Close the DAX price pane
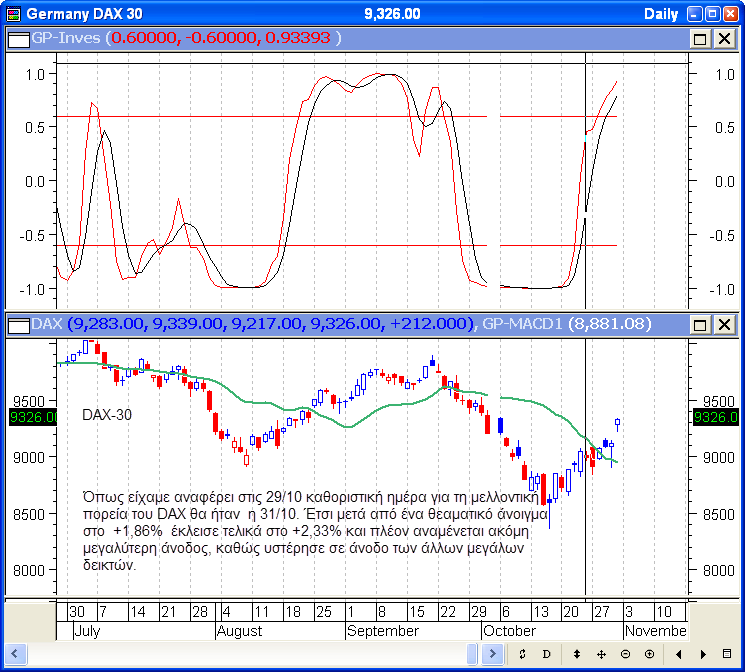This screenshot has width=745, height=672. 724,324
